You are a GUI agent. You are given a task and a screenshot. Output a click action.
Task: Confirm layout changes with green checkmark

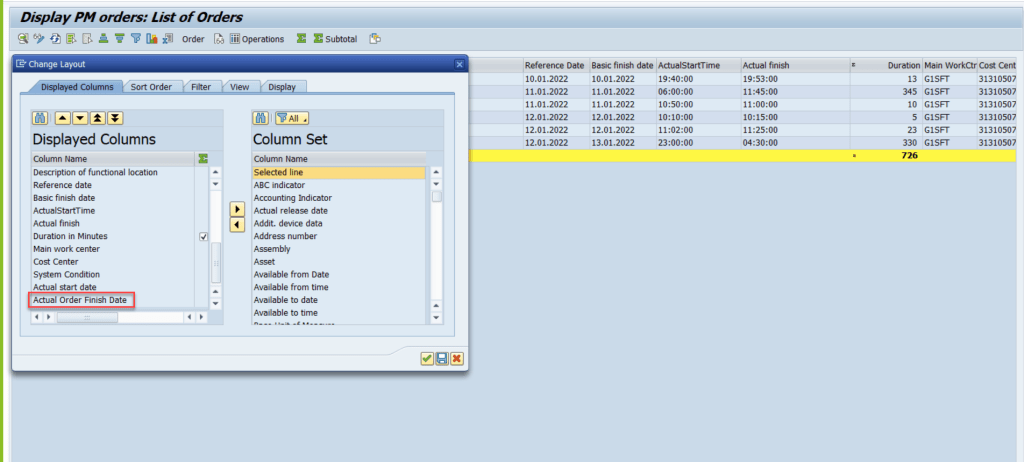click(427, 358)
